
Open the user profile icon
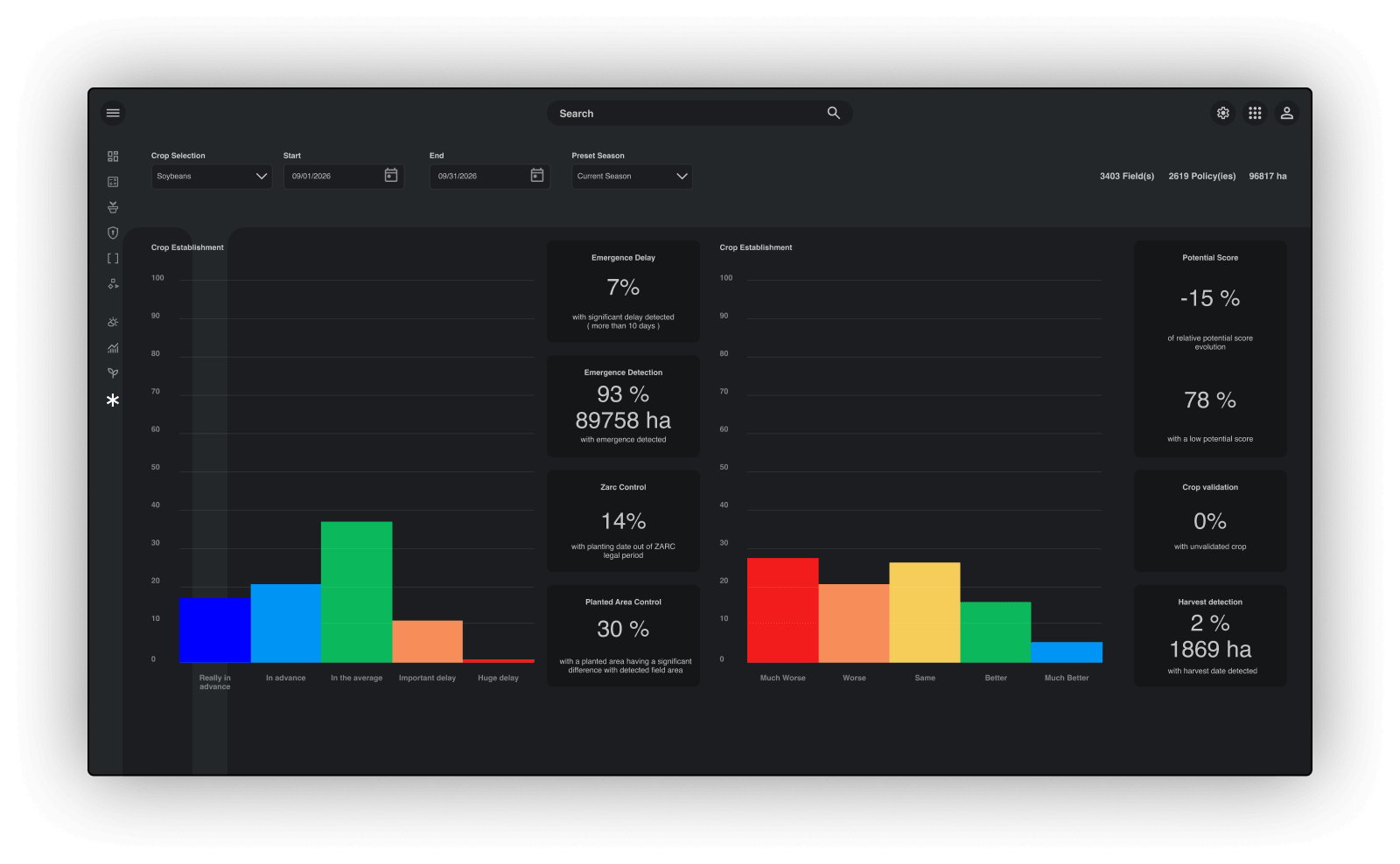point(1286,113)
